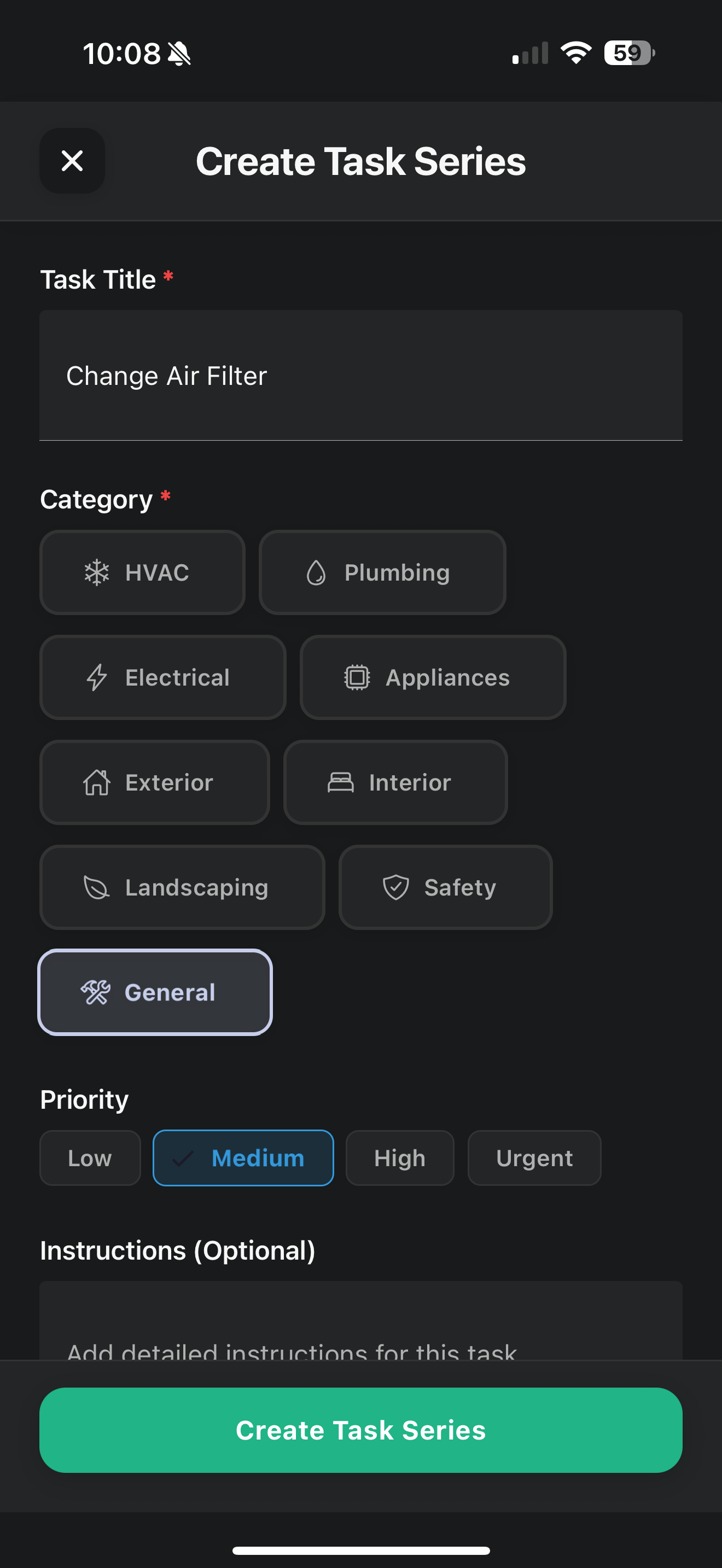
Task: Select the Interior bed icon
Action: tap(340, 782)
